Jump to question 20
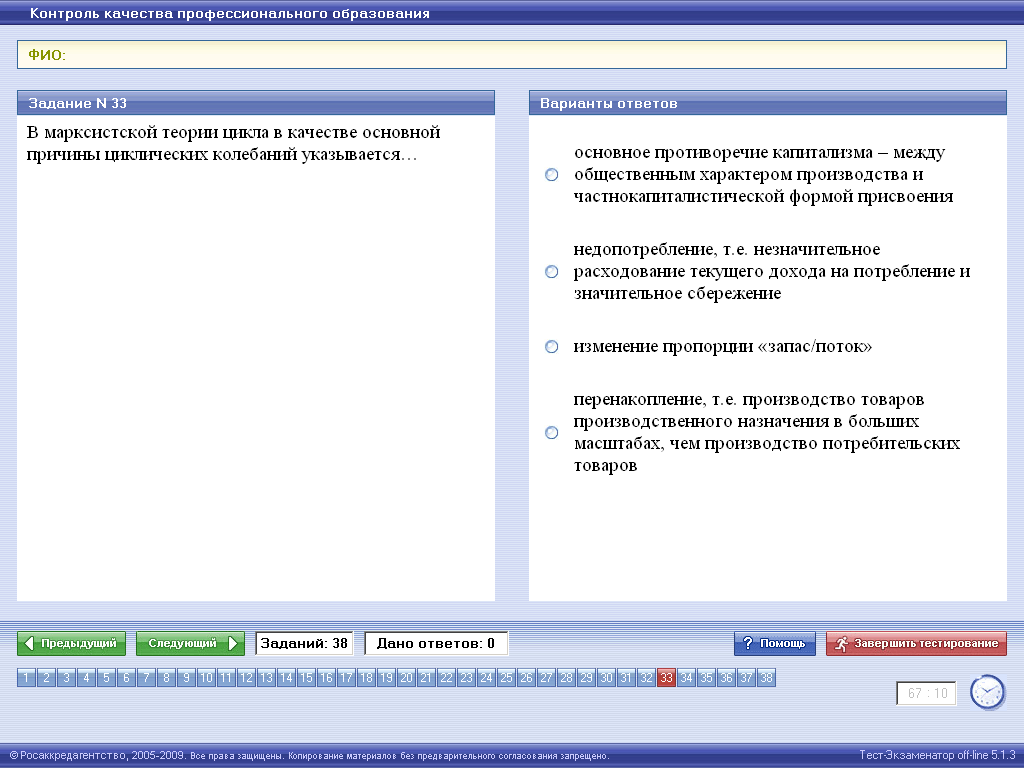The width and height of the screenshot is (1024, 768). pos(406,678)
